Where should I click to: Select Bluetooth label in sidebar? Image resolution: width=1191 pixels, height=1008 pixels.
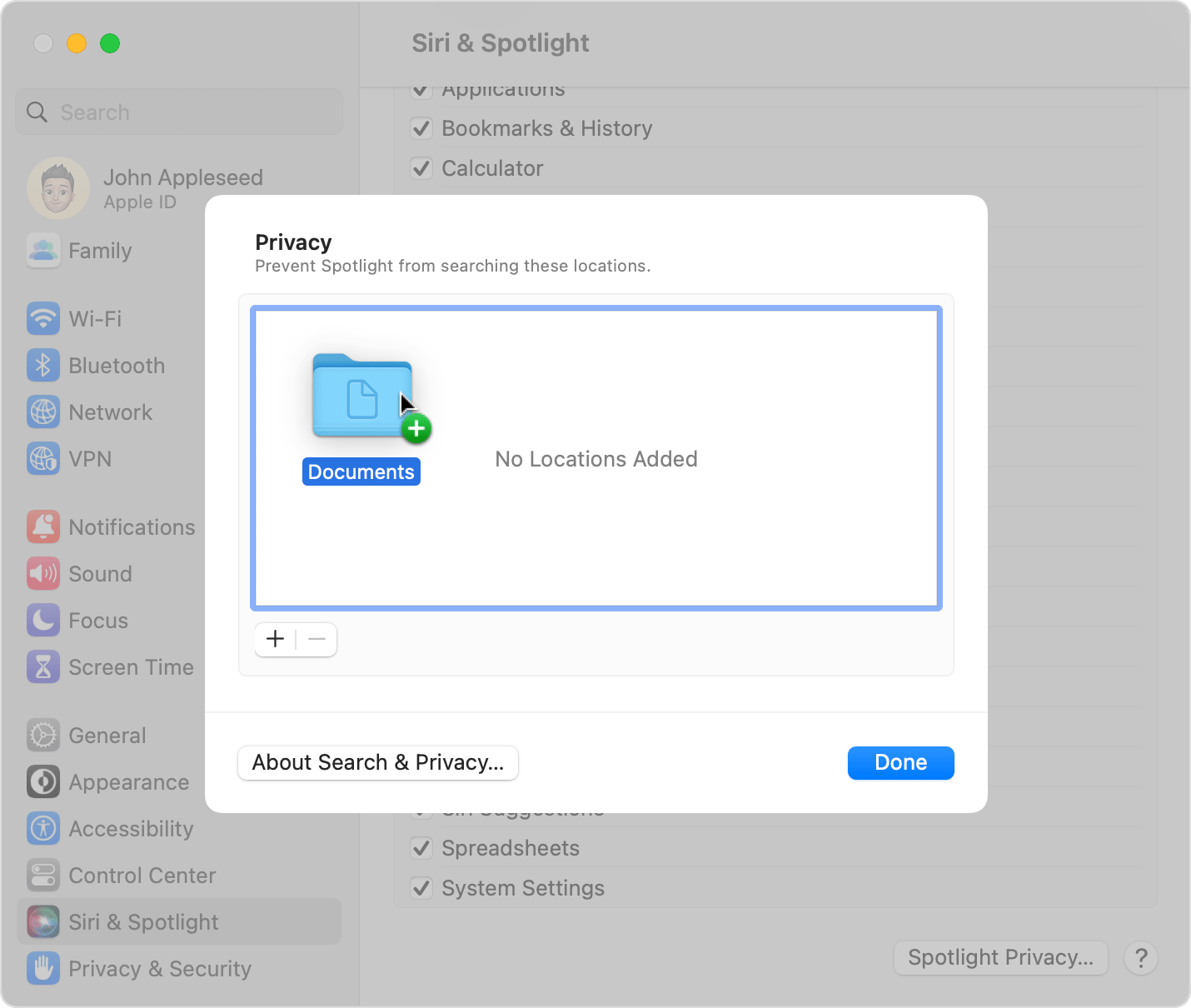pyautogui.click(x=117, y=366)
